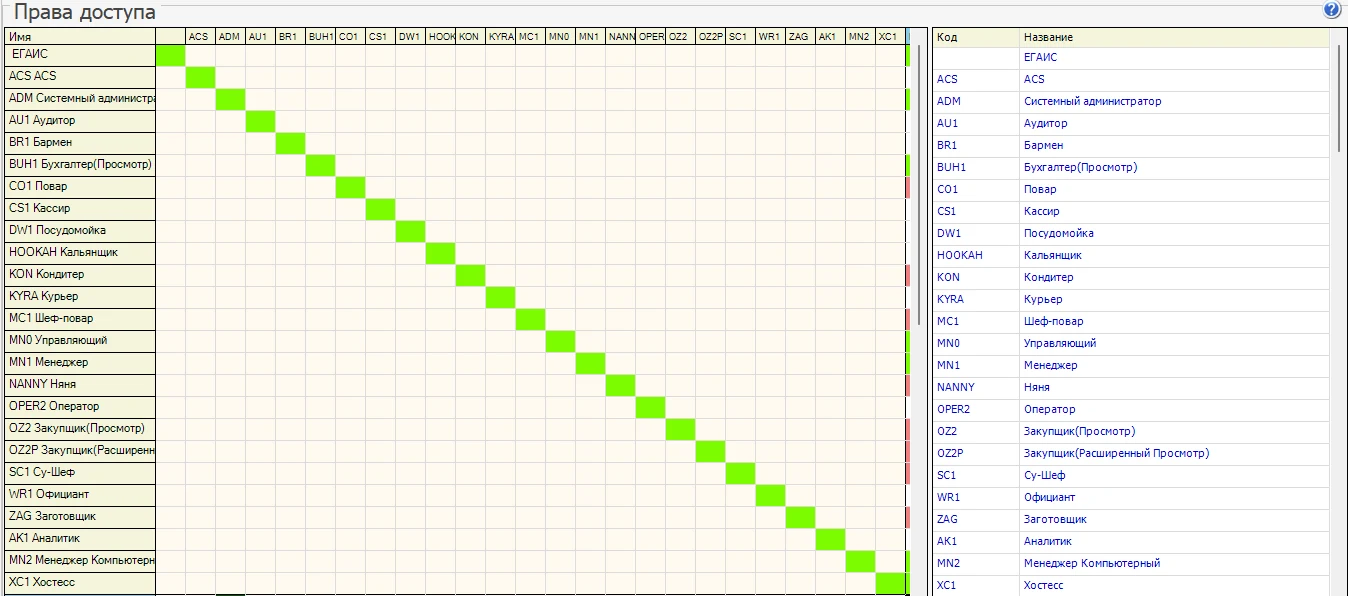Toggle the green cell in AK1 Аналитик row
The width and height of the screenshot is (1348, 596).
pyautogui.click(x=831, y=540)
